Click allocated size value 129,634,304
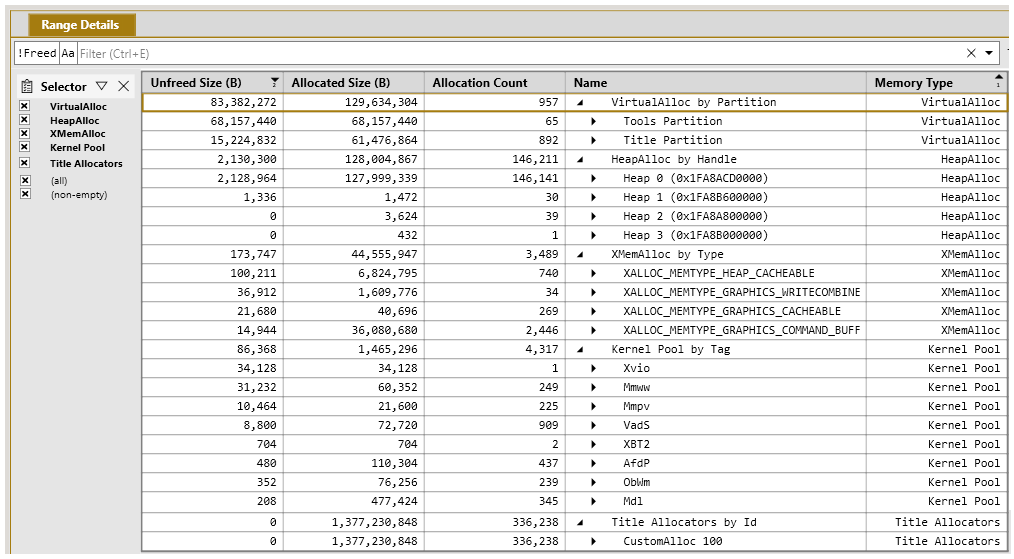 click(381, 102)
